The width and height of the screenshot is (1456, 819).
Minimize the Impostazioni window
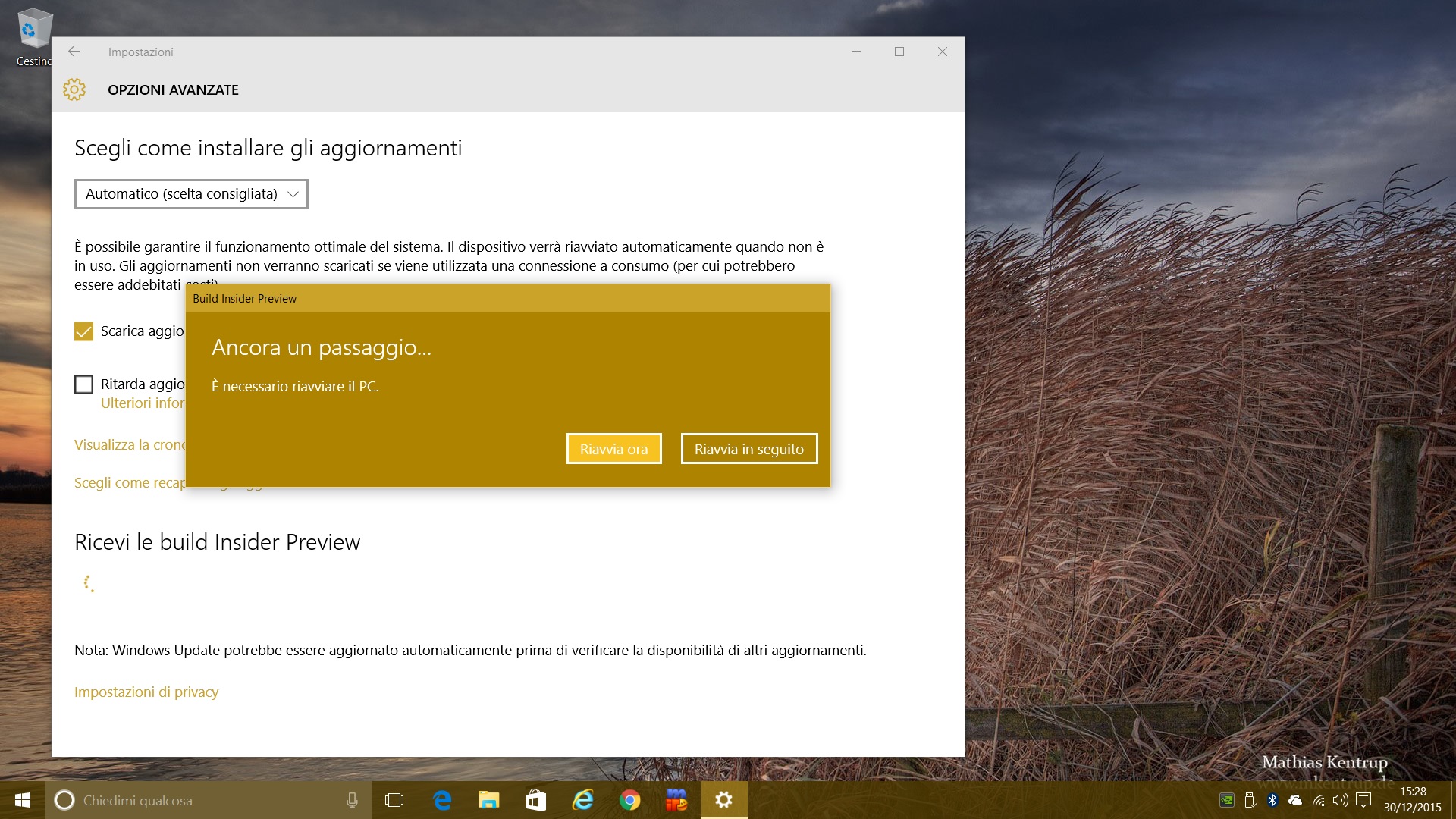pos(856,52)
